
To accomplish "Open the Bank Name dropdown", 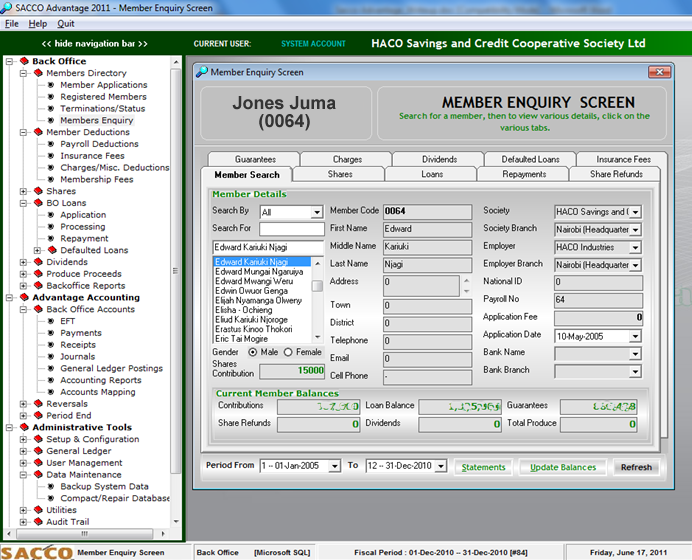I will click(635, 354).
